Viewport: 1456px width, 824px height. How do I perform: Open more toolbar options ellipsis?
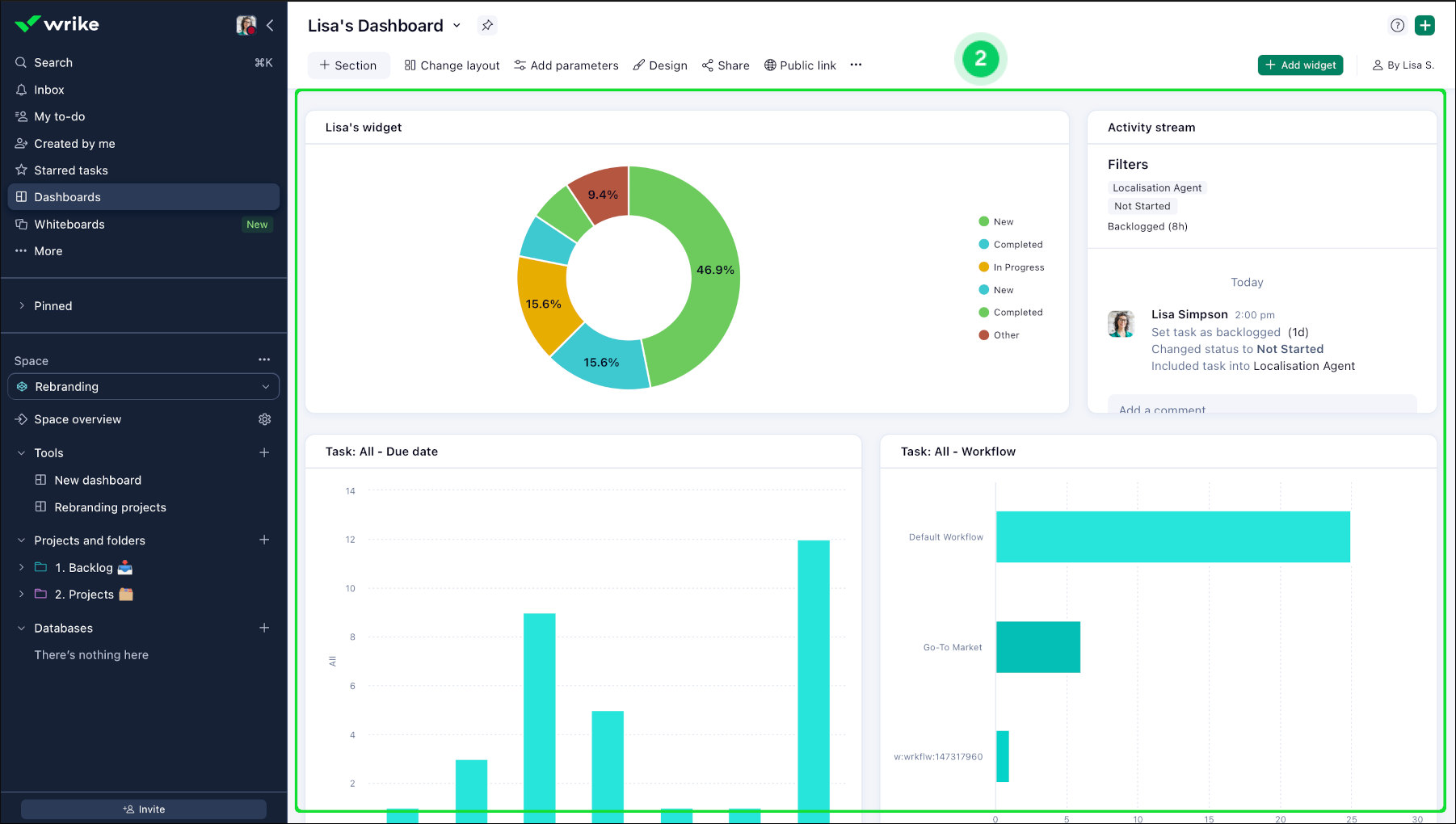tap(856, 65)
